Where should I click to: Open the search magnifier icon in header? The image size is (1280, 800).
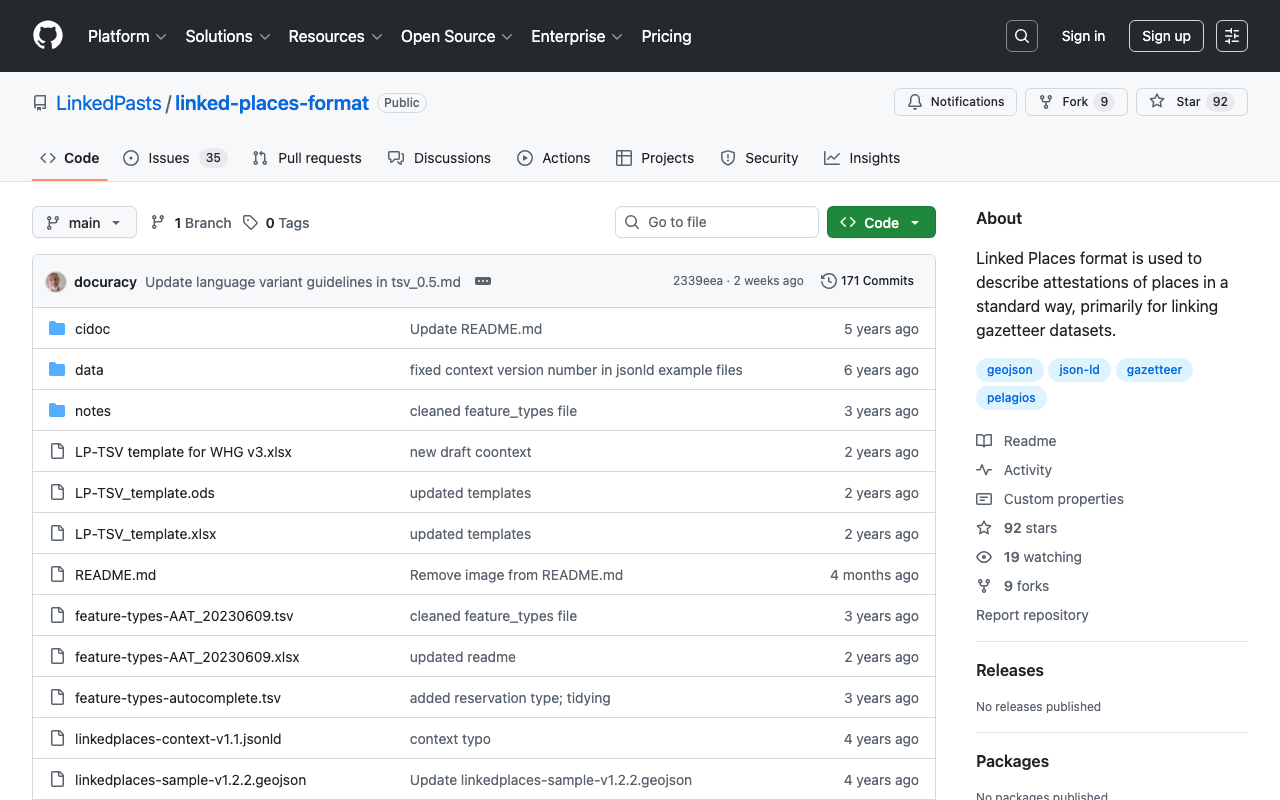click(1021, 36)
